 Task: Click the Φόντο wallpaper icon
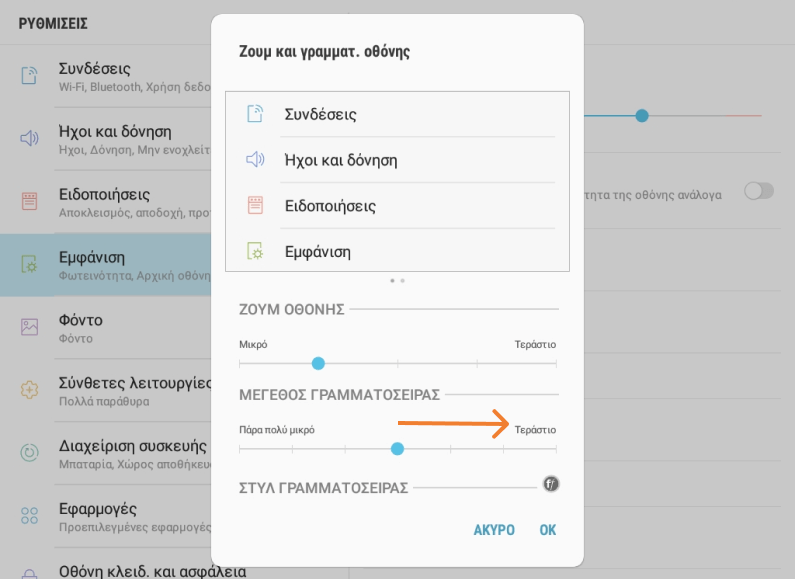(30, 327)
